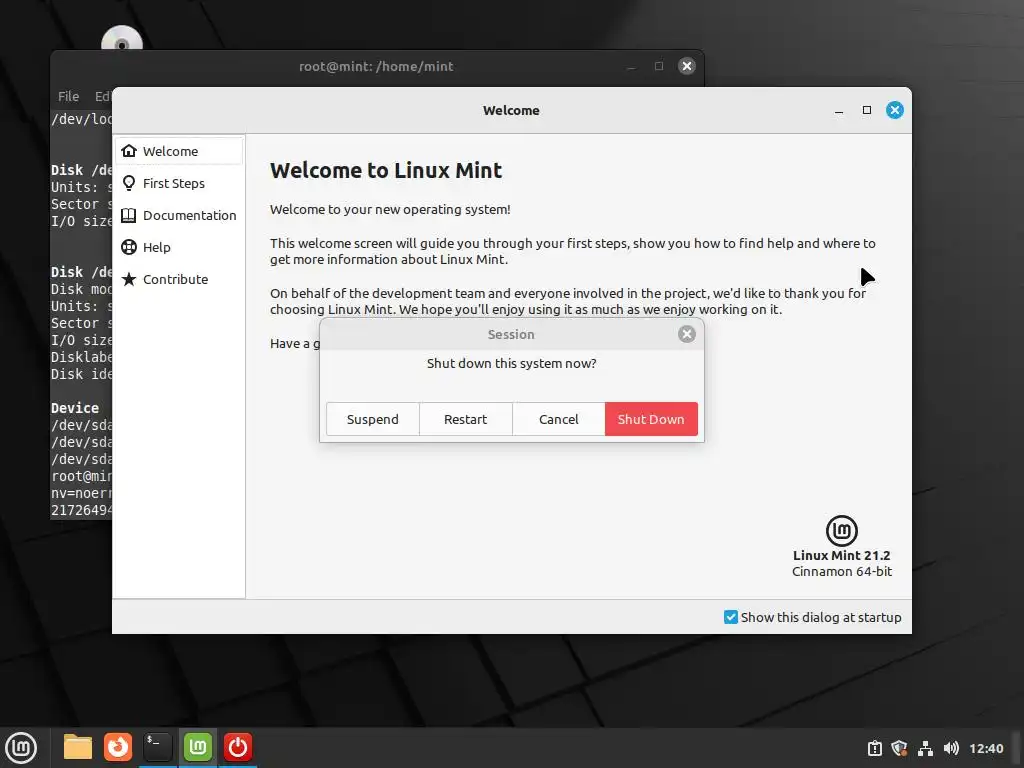
Task: Open the calendar from the 12:40 clock
Action: [986, 748]
